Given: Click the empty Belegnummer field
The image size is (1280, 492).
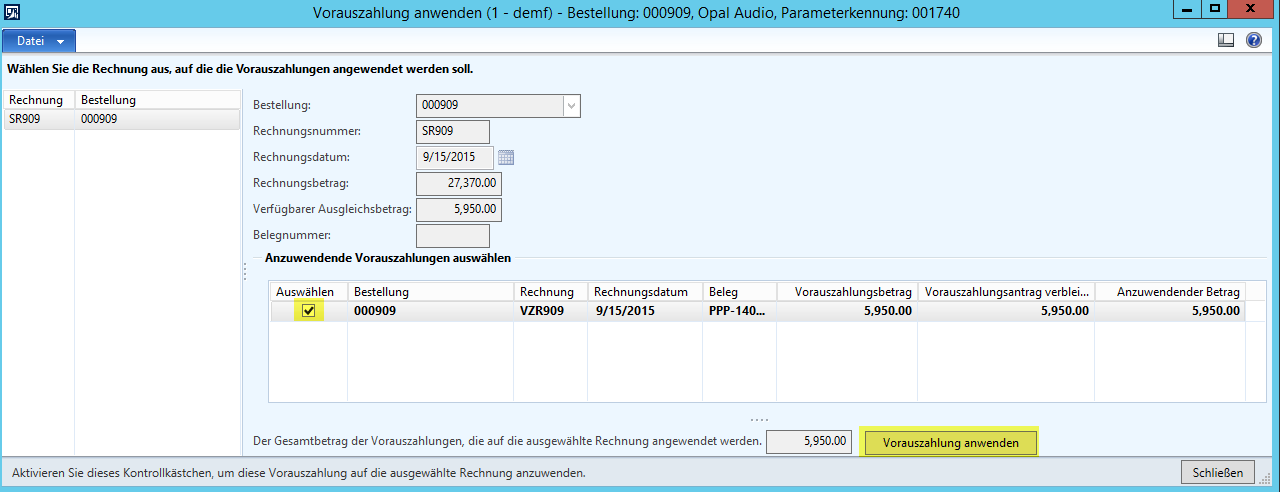Looking at the screenshot, I should [452, 236].
